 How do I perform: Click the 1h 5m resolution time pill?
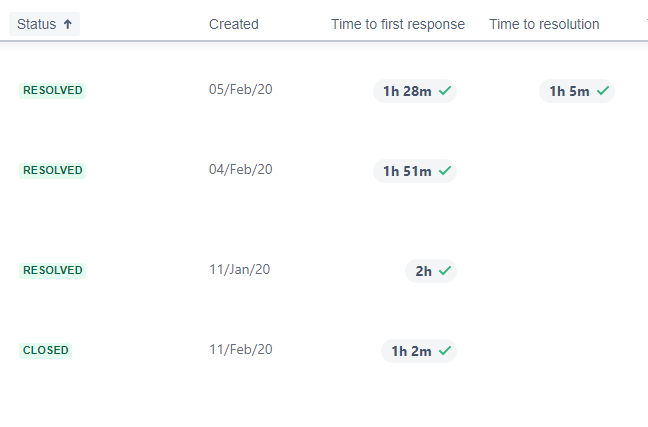(577, 91)
